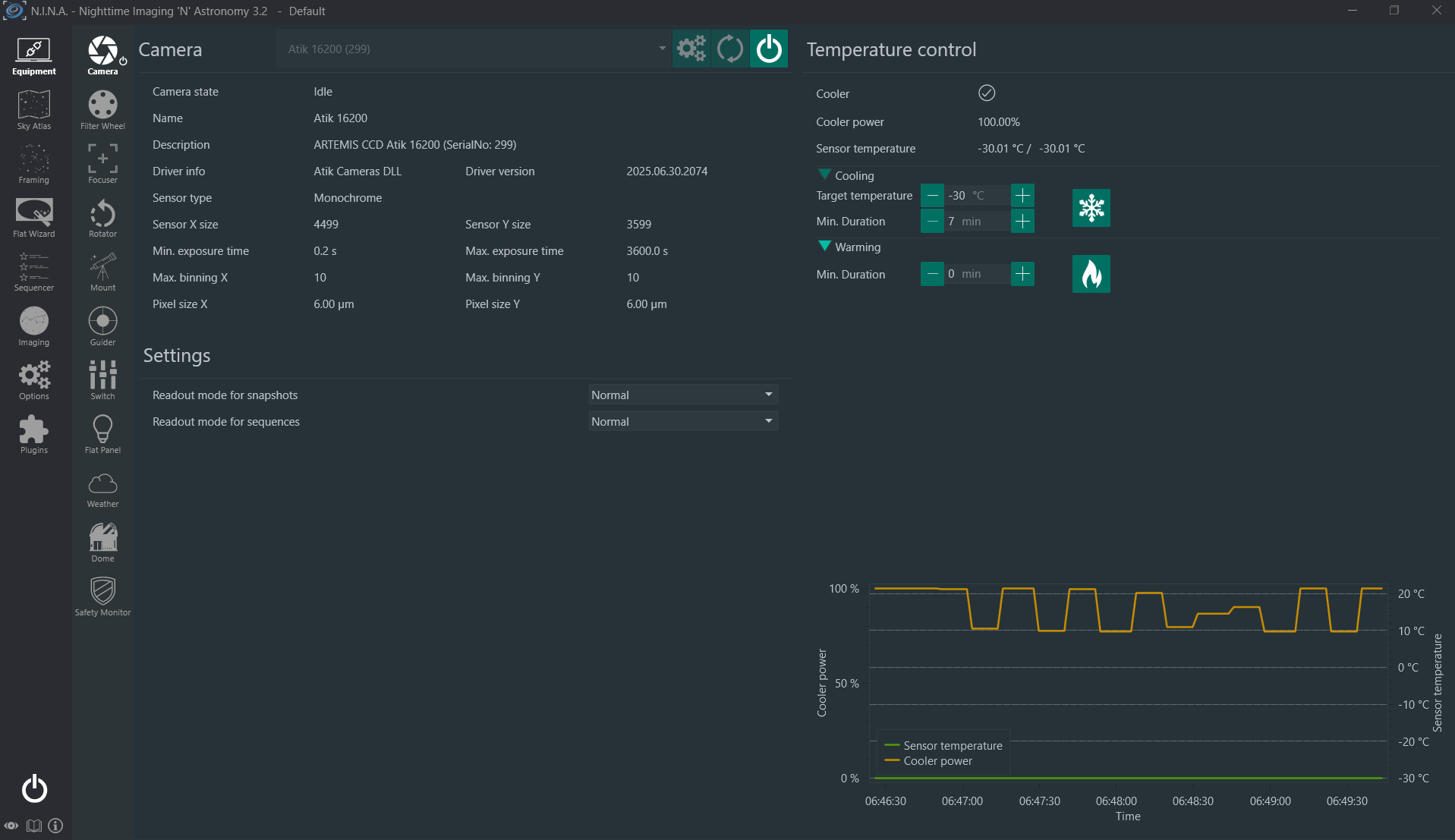Click the warming Min. Duration input field
The image size is (1455, 840).
point(978,274)
